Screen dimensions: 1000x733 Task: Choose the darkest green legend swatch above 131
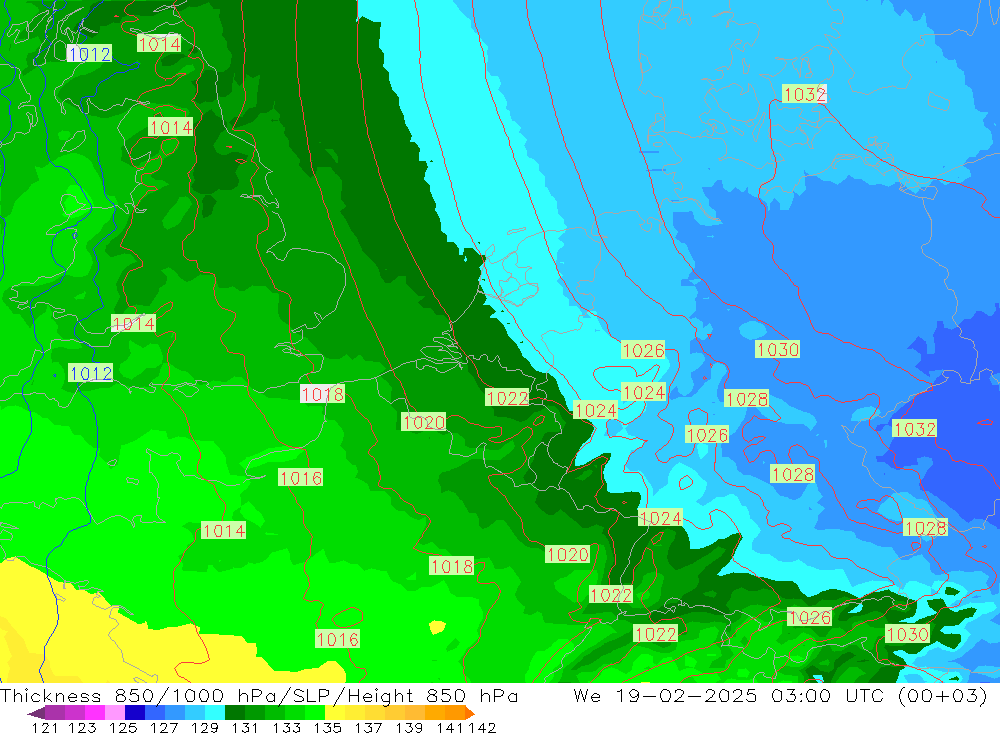click(235, 713)
